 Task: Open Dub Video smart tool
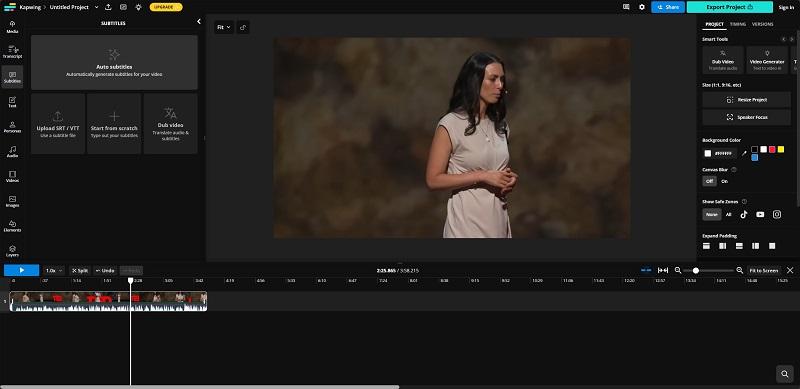723,60
